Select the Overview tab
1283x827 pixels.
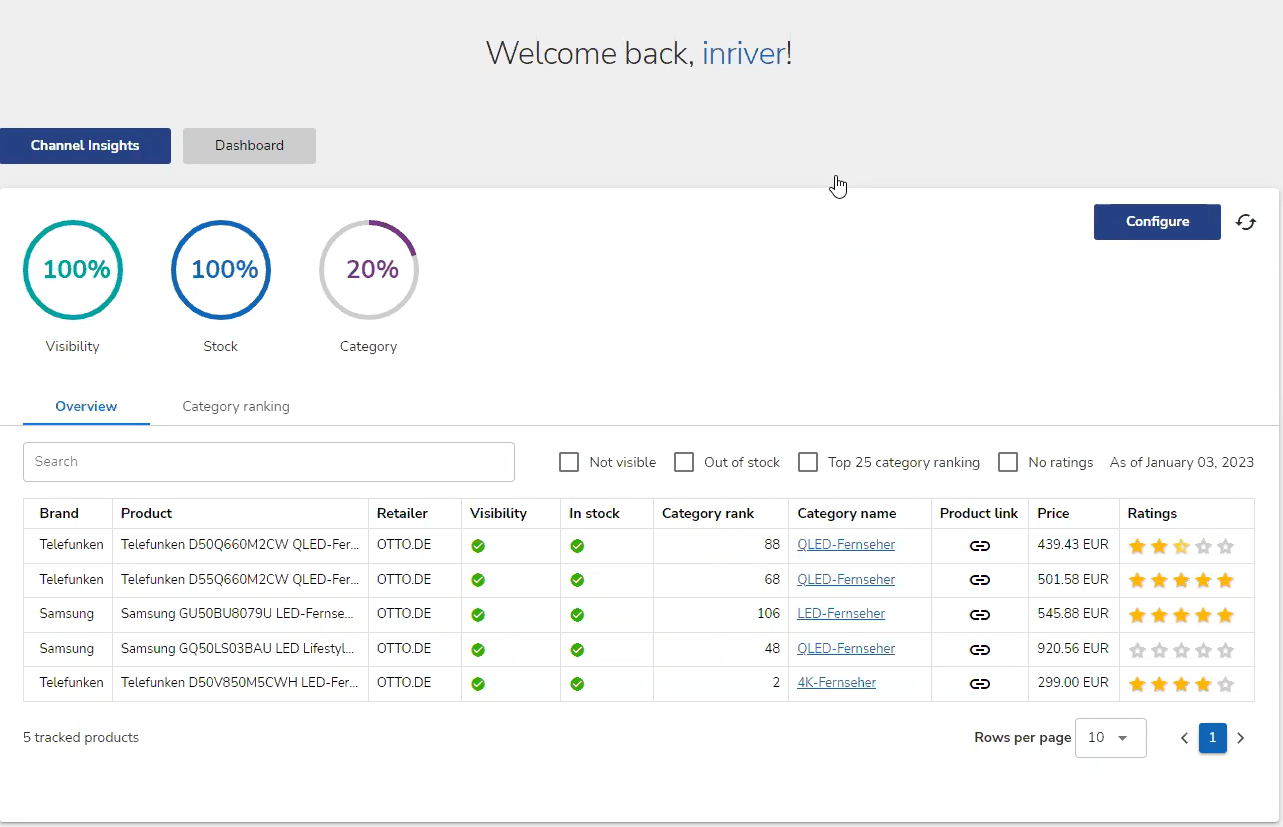(86, 407)
